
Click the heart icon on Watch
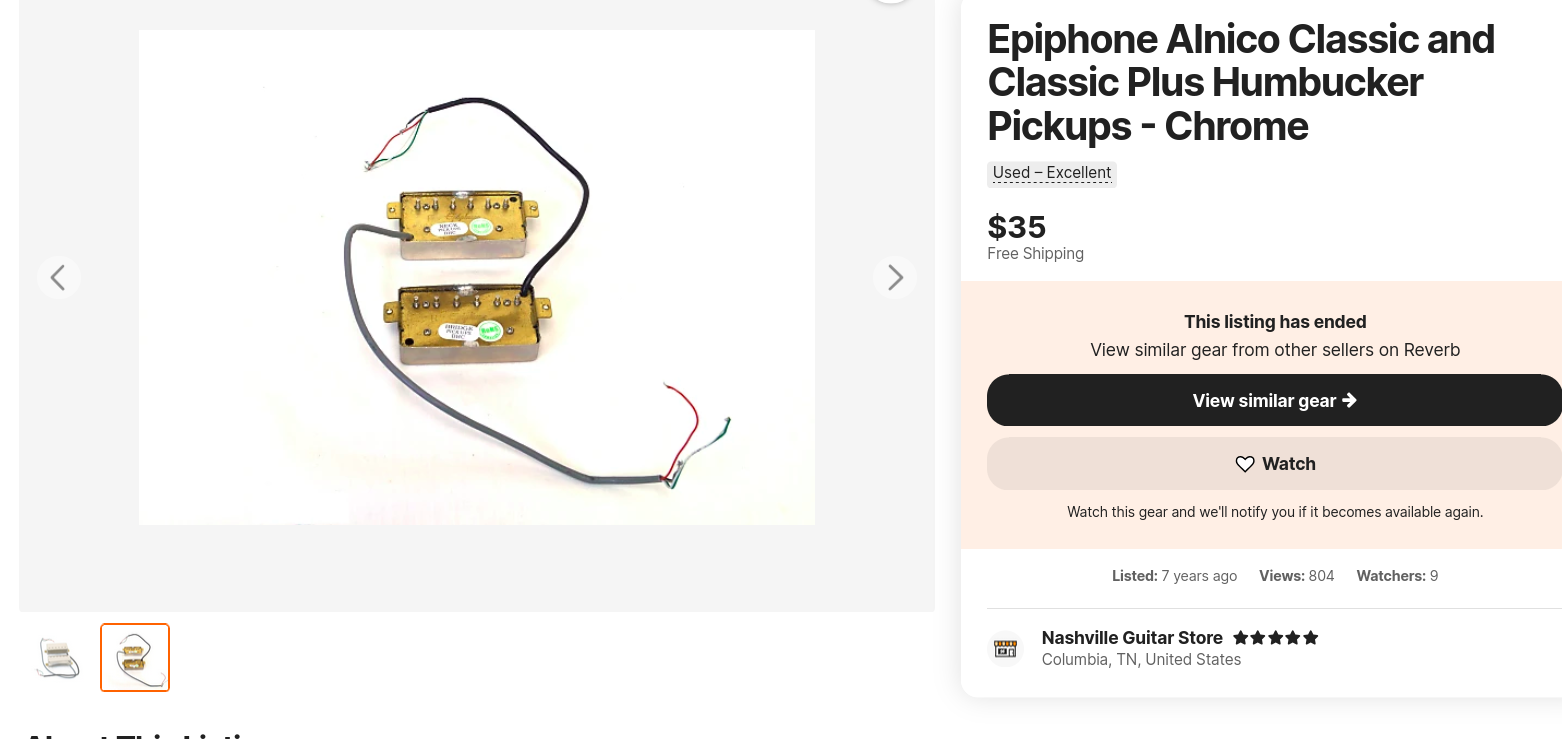click(1245, 464)
